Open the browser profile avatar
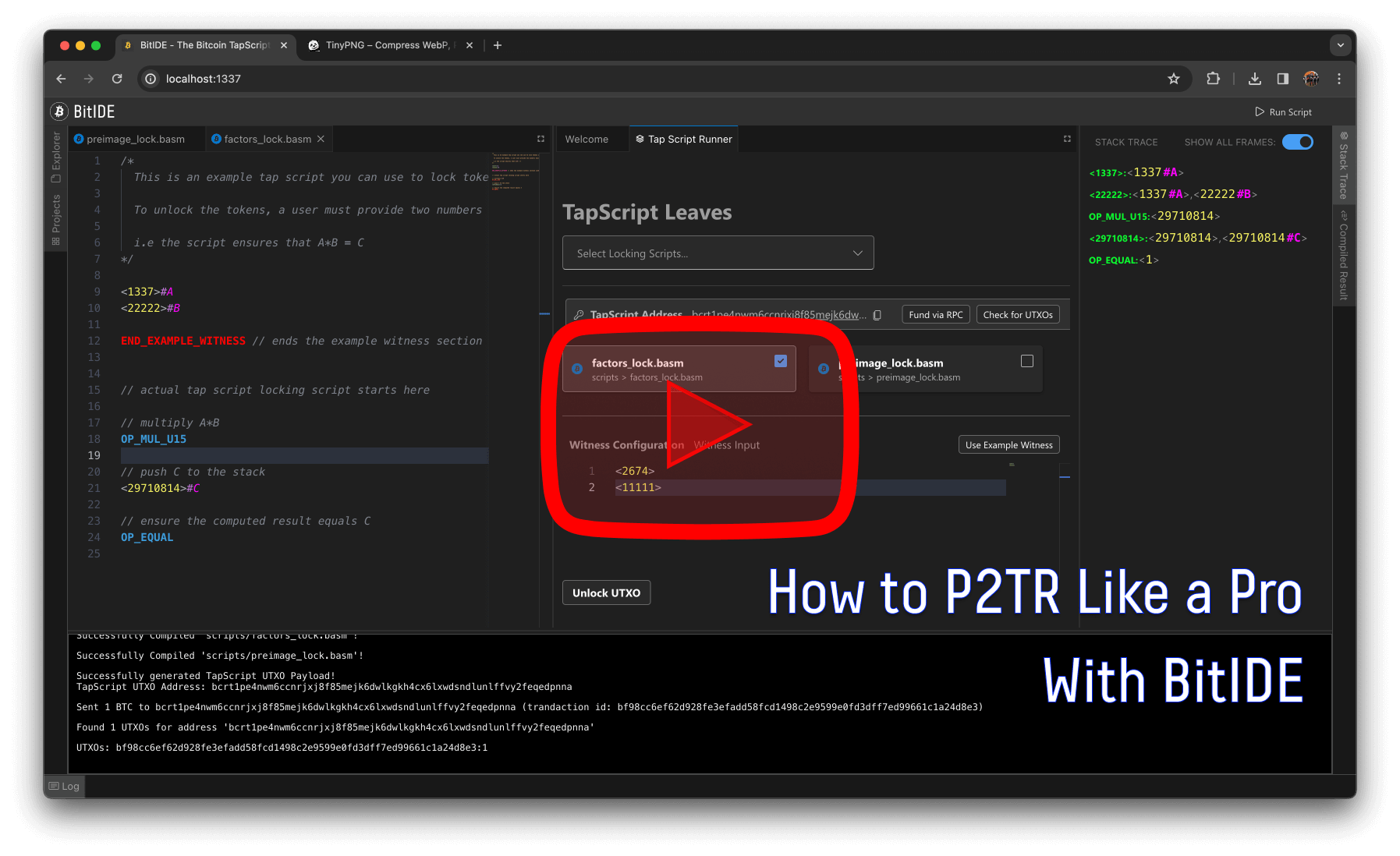The height and width of the screenshot is (856, 1400). tap(1311, 79)
